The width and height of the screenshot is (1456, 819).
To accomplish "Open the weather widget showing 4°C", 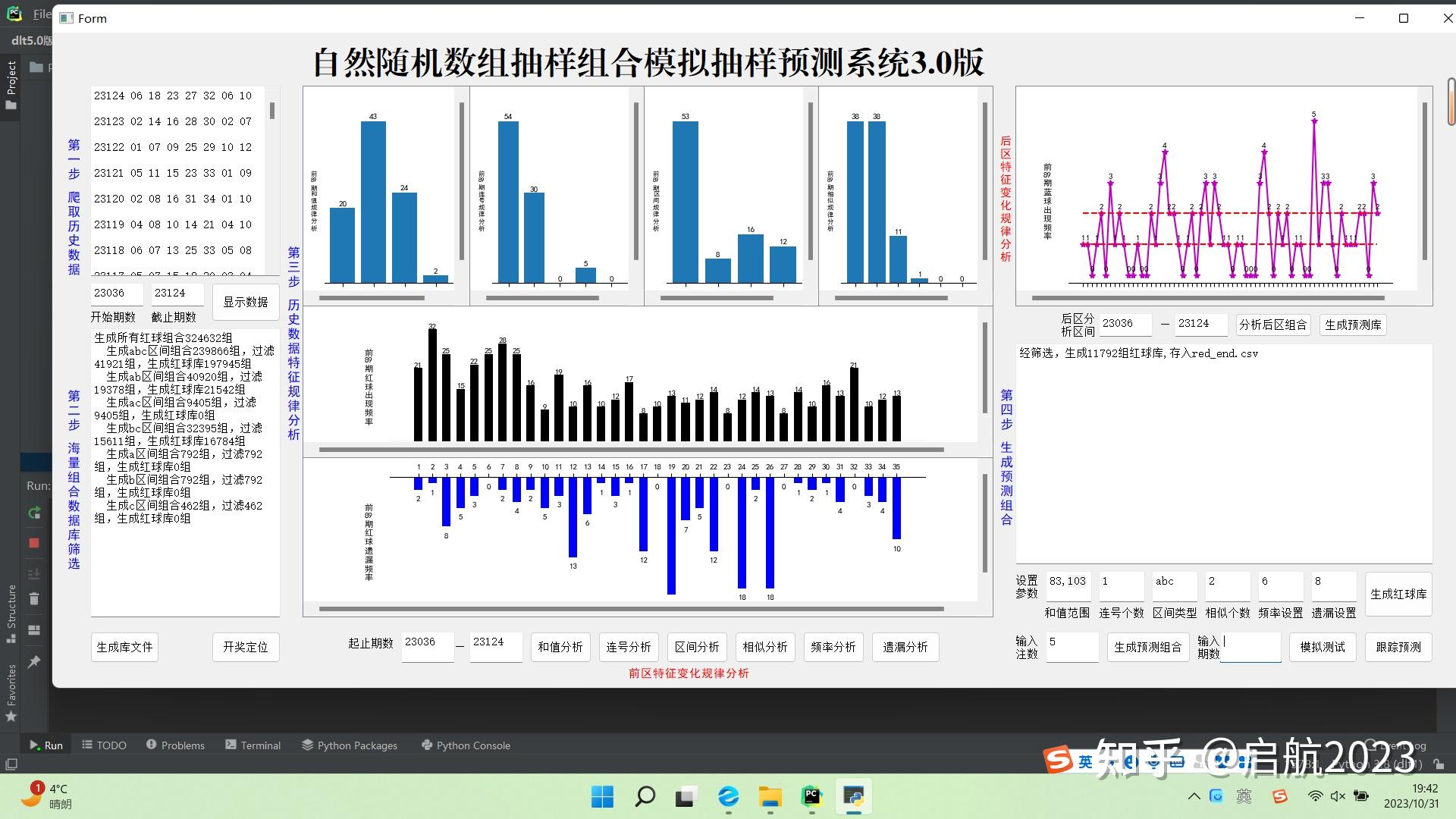I will tap(45, 796).
